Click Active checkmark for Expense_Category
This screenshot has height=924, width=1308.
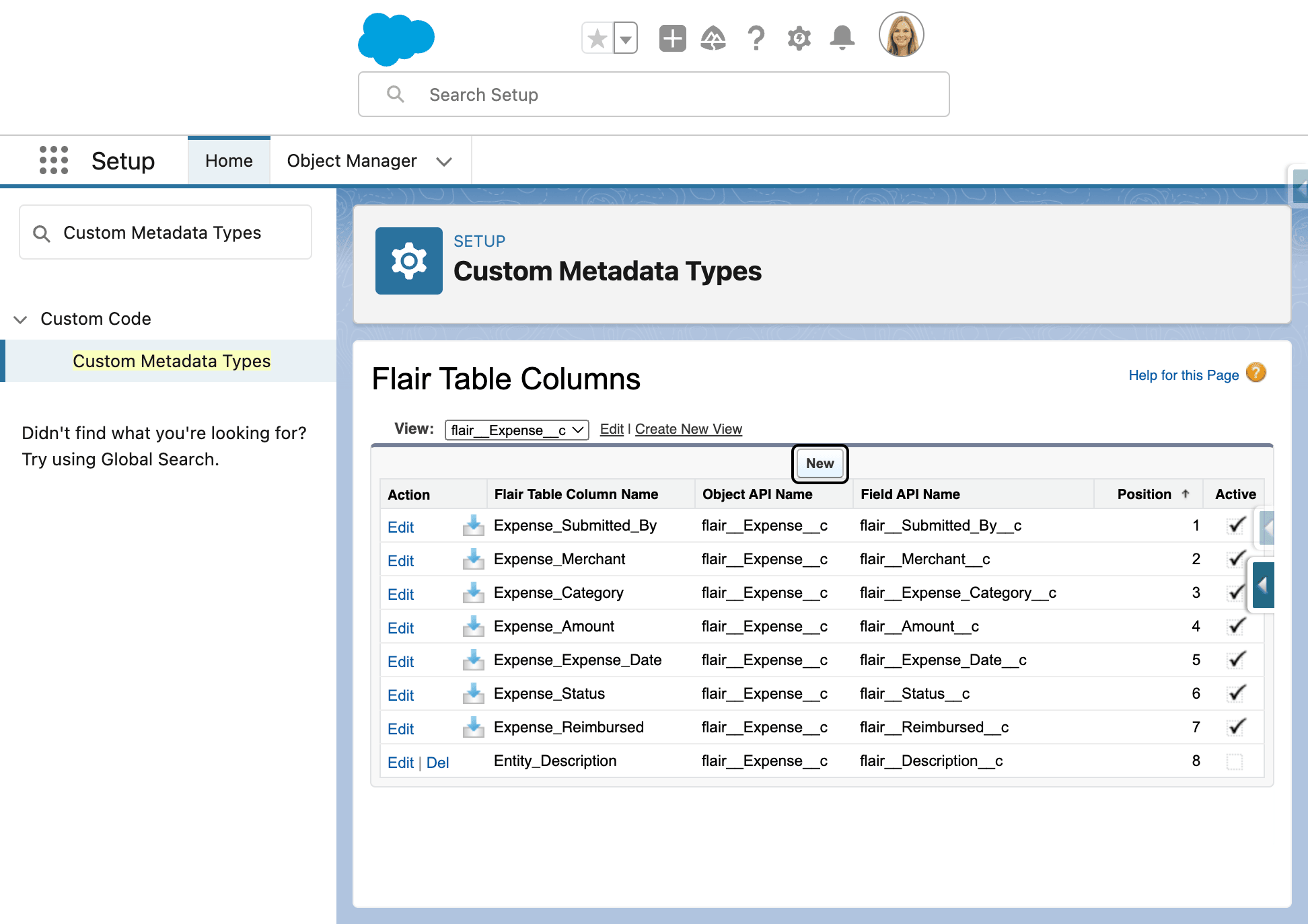pyautogui.click(x=1236, y=592)
